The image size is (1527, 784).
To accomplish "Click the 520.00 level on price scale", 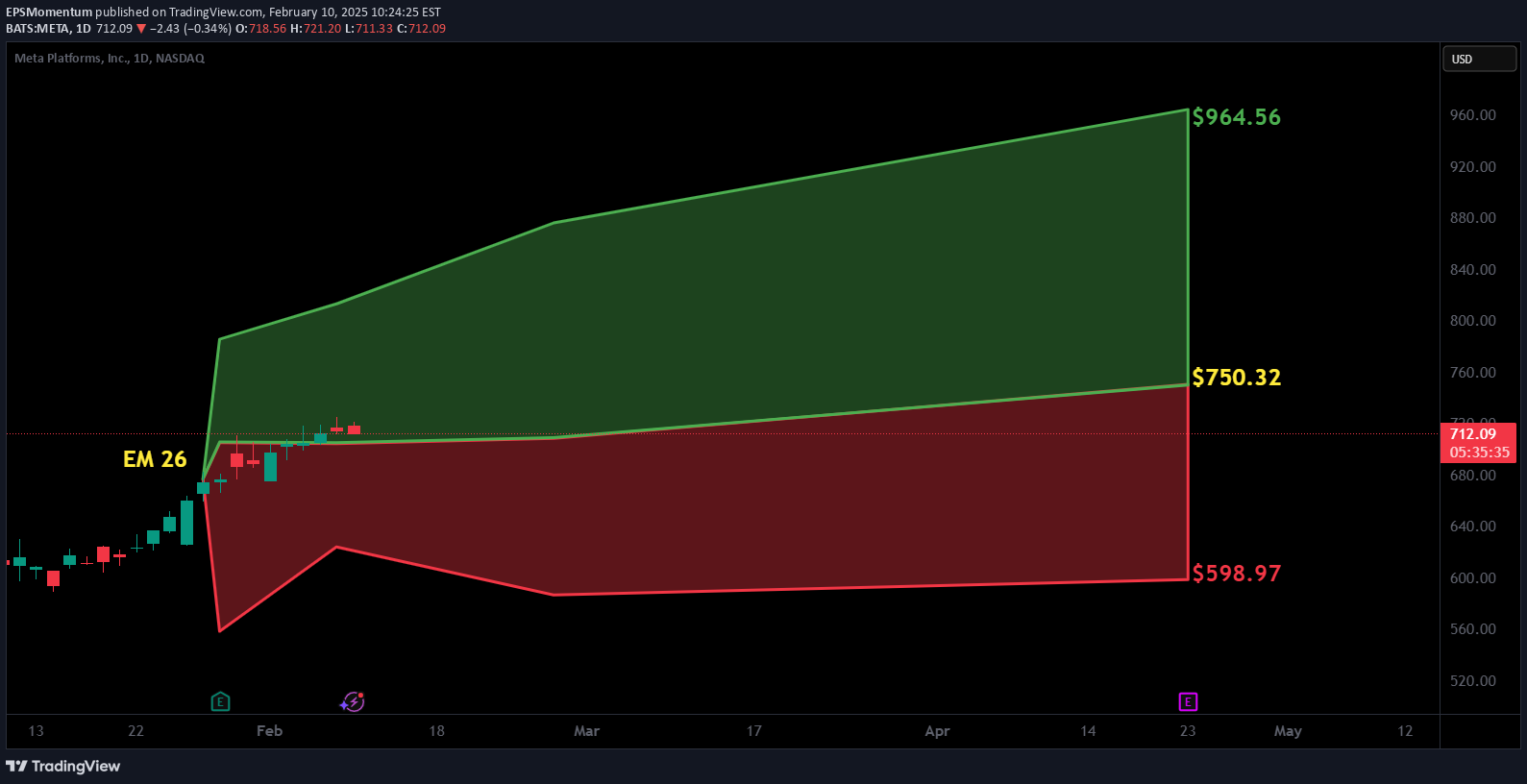I will point(1472,681).
